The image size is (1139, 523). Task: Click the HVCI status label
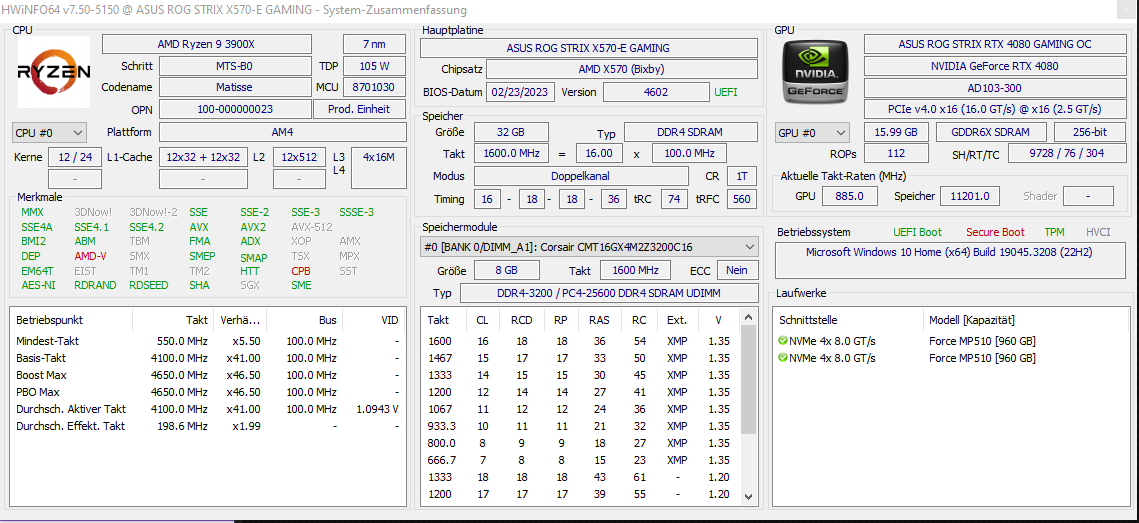click(1098, 232)
